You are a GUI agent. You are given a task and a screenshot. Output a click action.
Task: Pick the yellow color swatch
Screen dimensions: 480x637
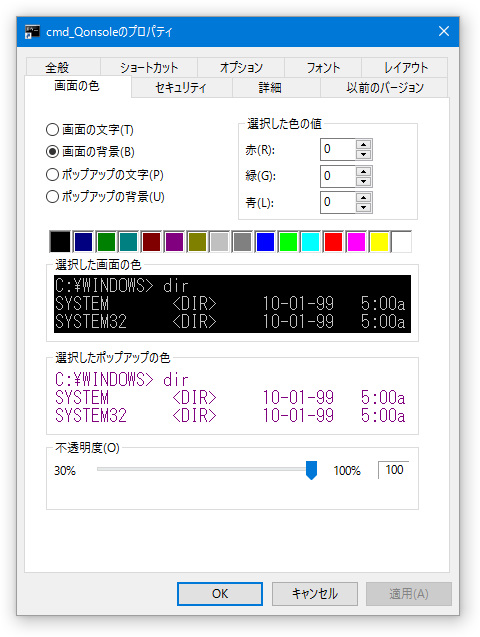coord(379,242)
